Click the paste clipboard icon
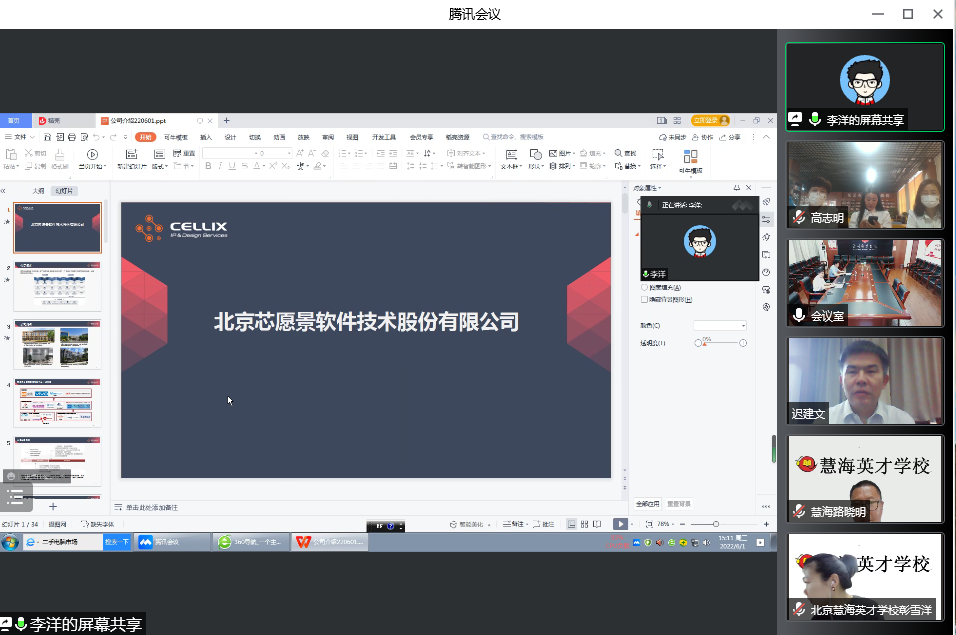Screen dimensions: 956x635 (12, 155)
